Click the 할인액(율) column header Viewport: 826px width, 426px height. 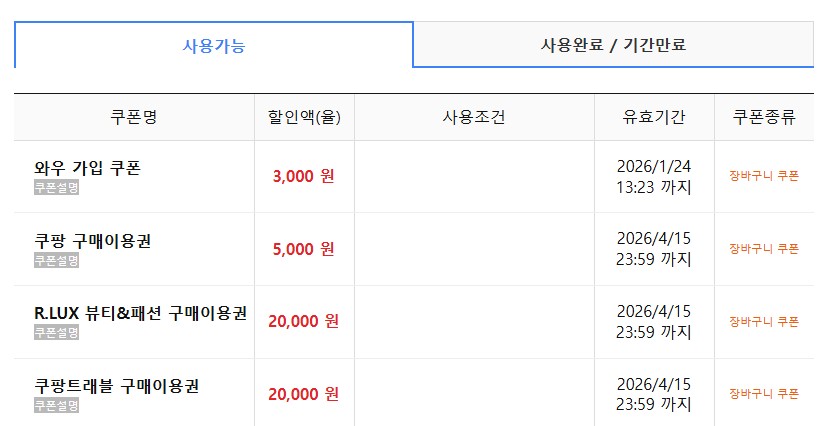coord(304,117)
